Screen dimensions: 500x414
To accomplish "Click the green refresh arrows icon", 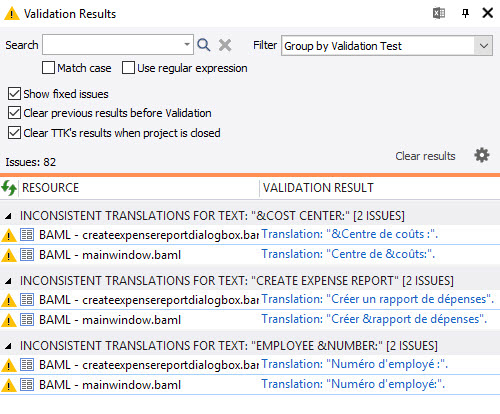I will (x=9, y=188).
